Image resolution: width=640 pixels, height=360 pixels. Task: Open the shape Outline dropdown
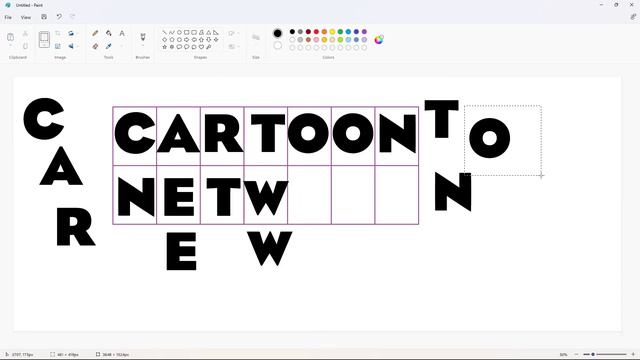tap(234, 33)
